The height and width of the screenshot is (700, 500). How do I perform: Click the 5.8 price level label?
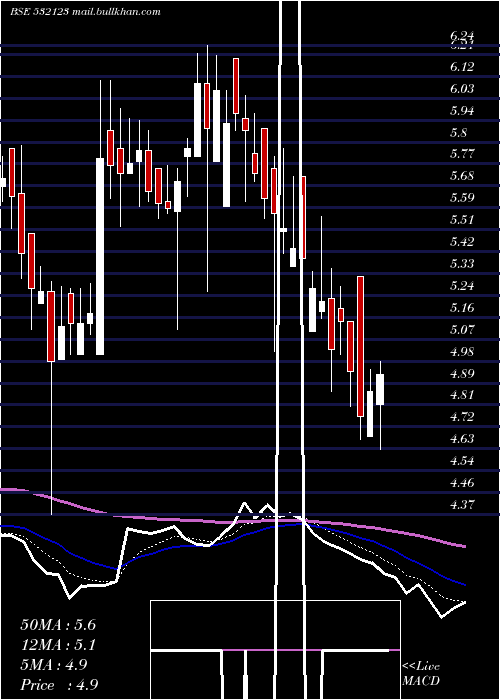pyautogui.click(x=458, y=133)
